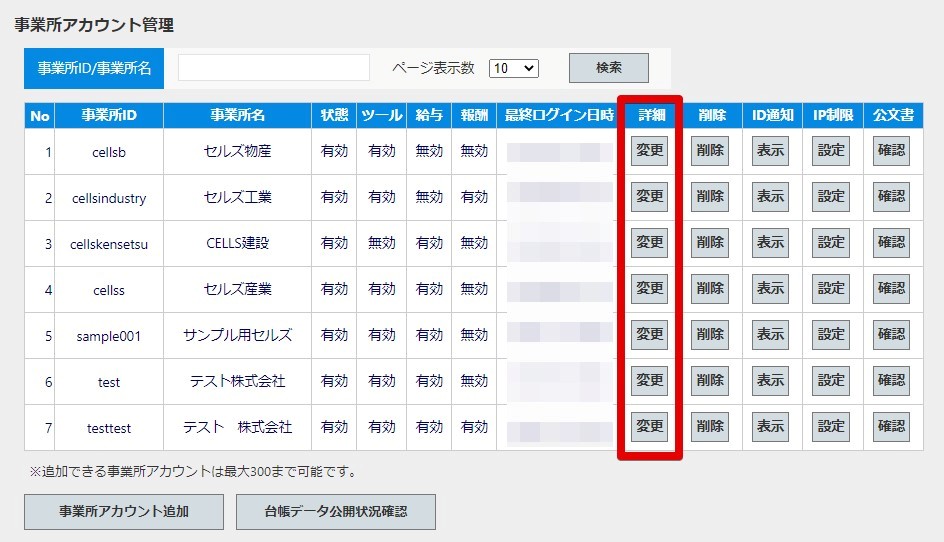Click 設定 for the セルズ工業 row

point(831,196)
